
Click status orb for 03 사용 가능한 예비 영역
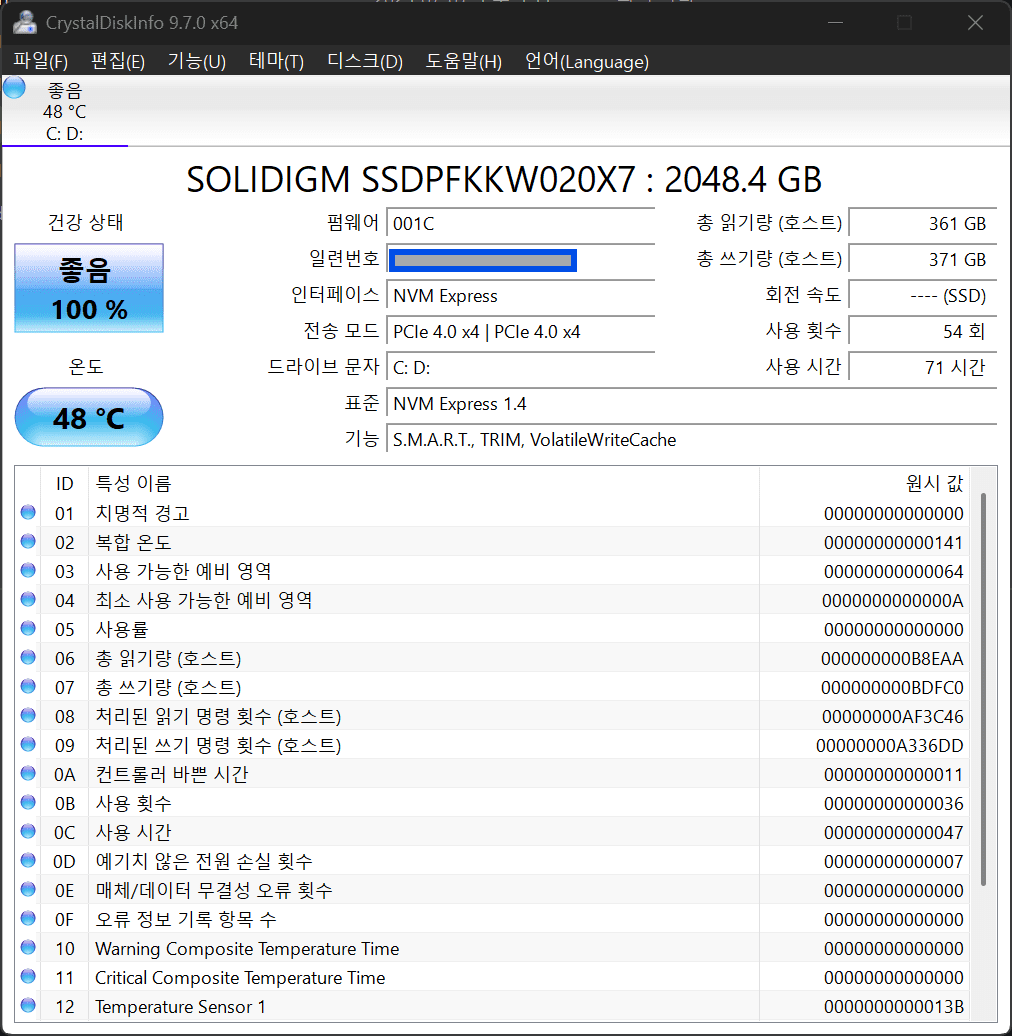(28, 570)
